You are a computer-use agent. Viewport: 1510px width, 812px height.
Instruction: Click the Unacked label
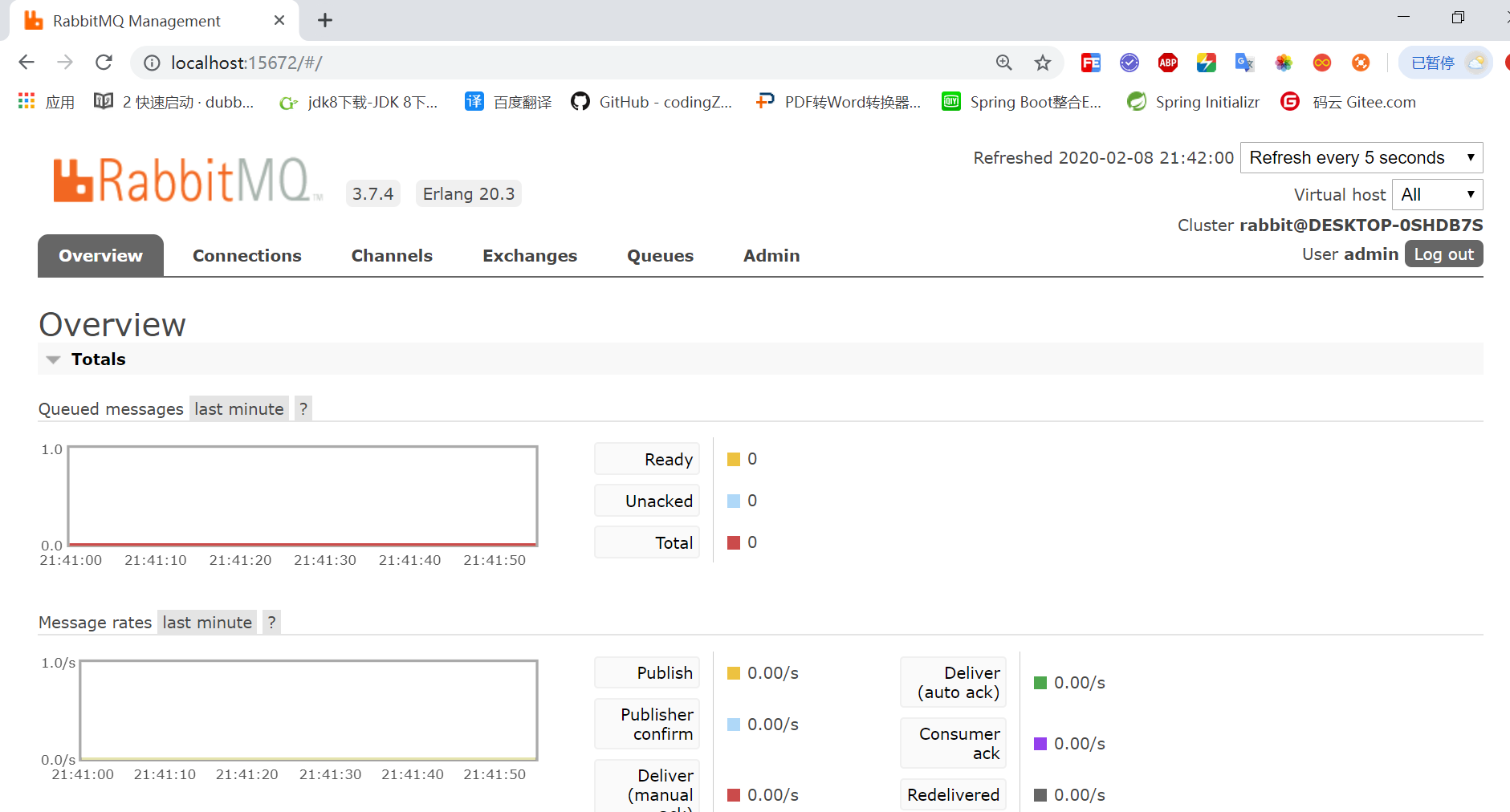point(647,501)
